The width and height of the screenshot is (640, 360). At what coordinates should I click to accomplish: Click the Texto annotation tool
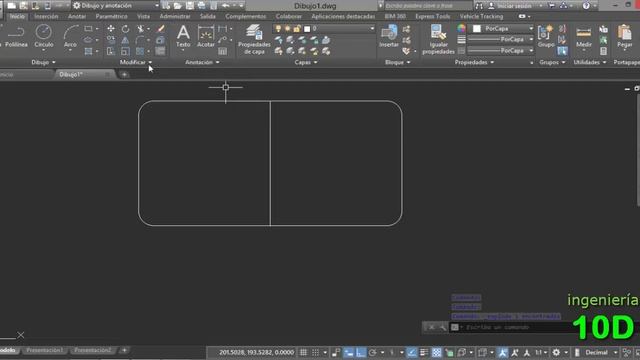[183, 36]
